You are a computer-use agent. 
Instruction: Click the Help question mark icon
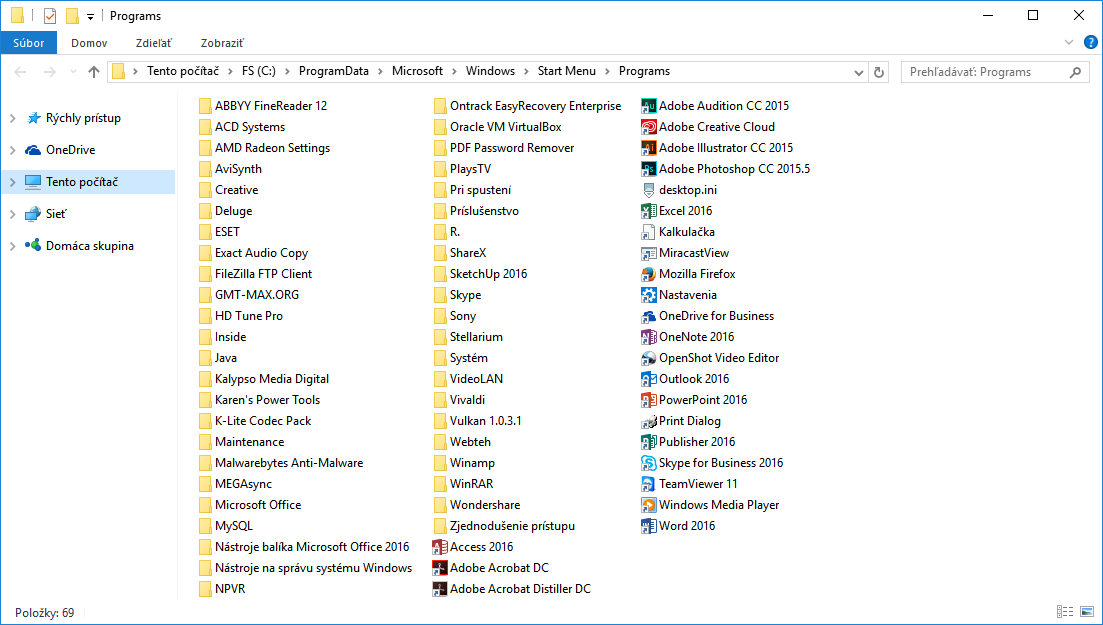(x=1090, y=43)
